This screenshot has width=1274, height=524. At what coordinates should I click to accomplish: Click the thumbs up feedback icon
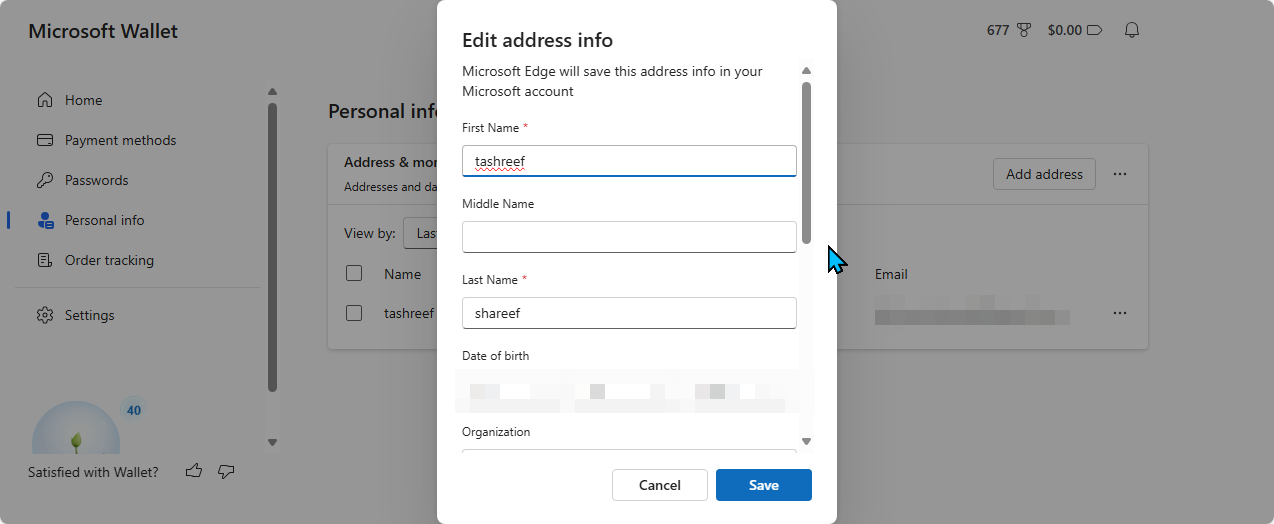(194, 471)
